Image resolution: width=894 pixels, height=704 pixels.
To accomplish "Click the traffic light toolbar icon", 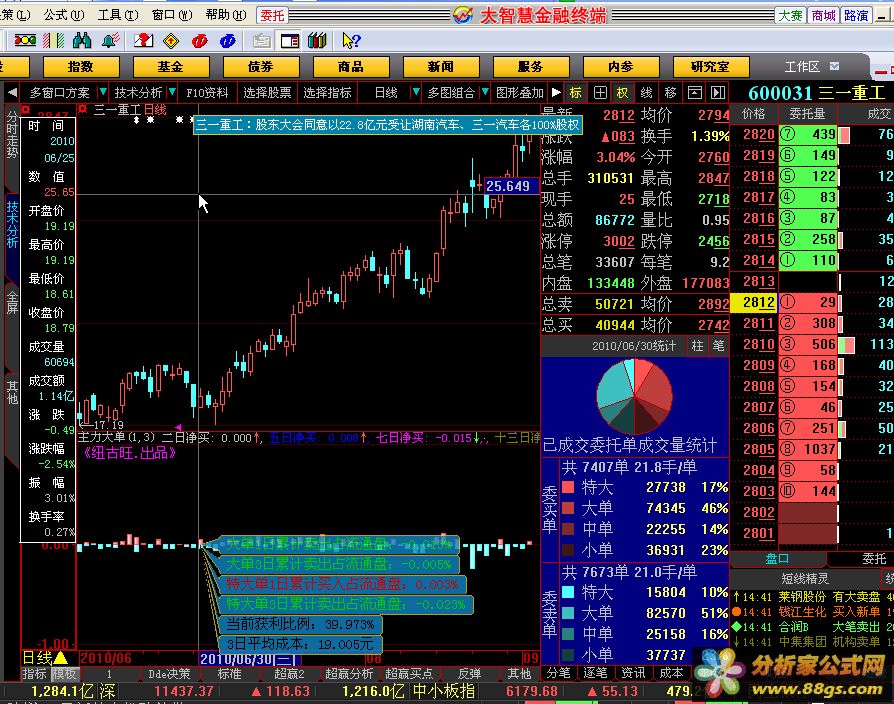I will pyautogui.click(x=25, y=40).
